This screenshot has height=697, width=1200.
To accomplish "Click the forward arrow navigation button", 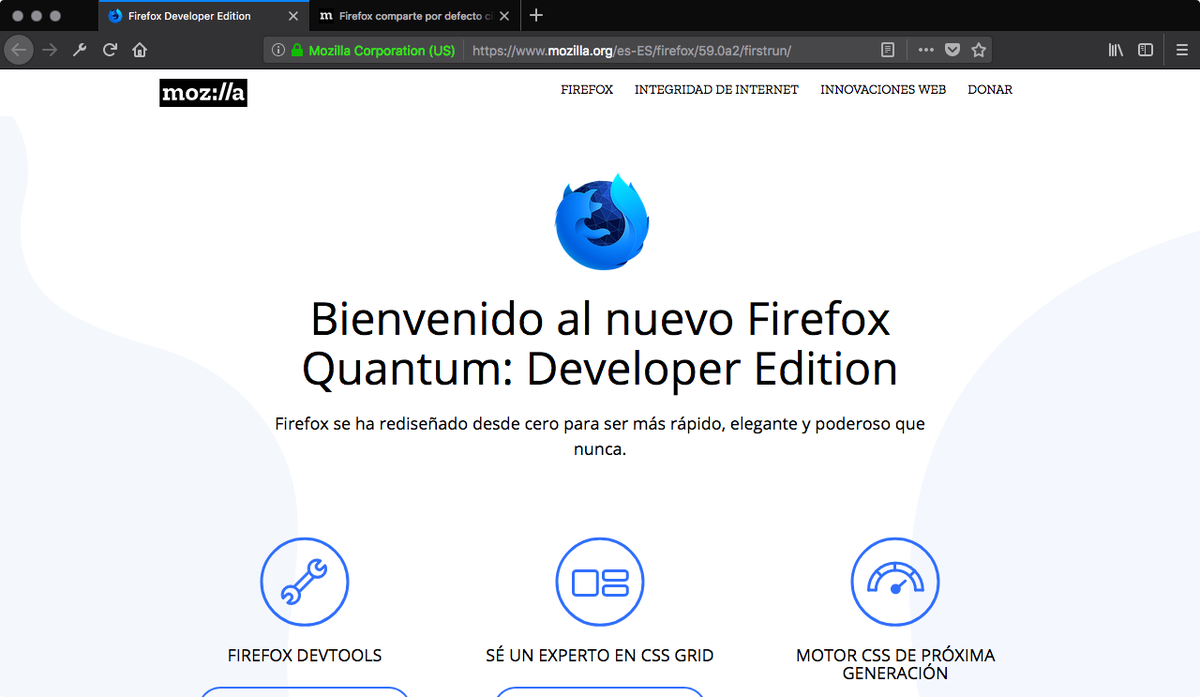I will (x=50, y=50).
